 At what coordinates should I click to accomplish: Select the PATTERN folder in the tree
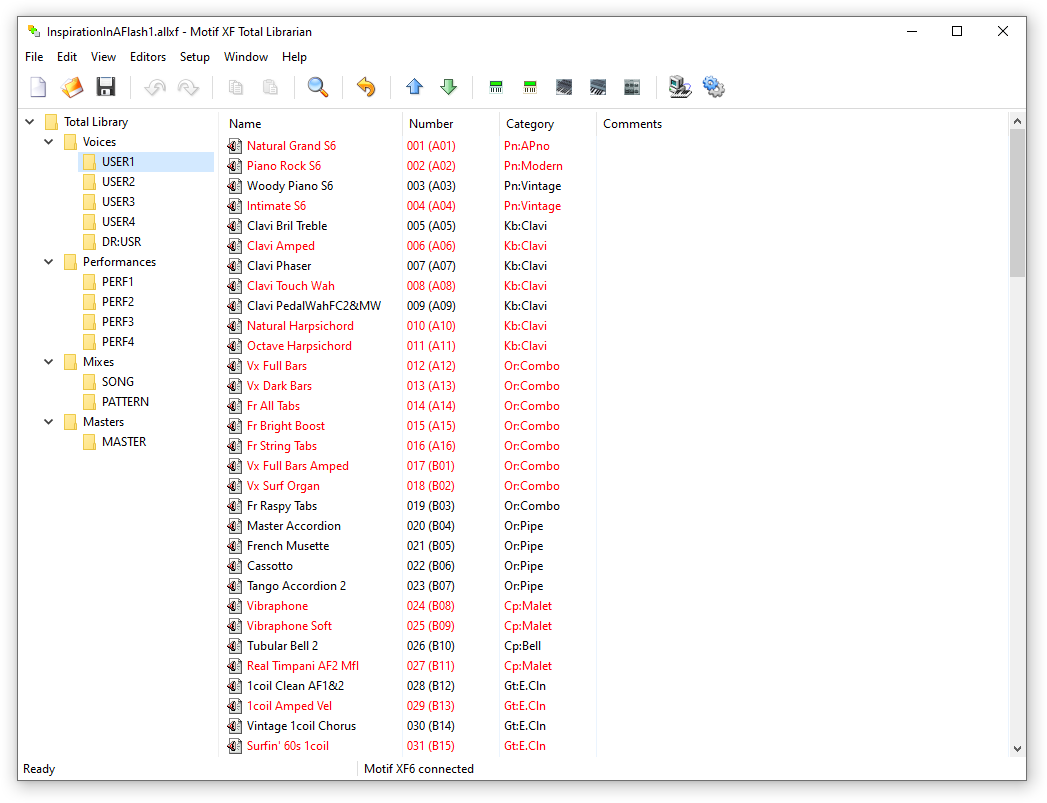pyautogui.click(x=125, y=402)
